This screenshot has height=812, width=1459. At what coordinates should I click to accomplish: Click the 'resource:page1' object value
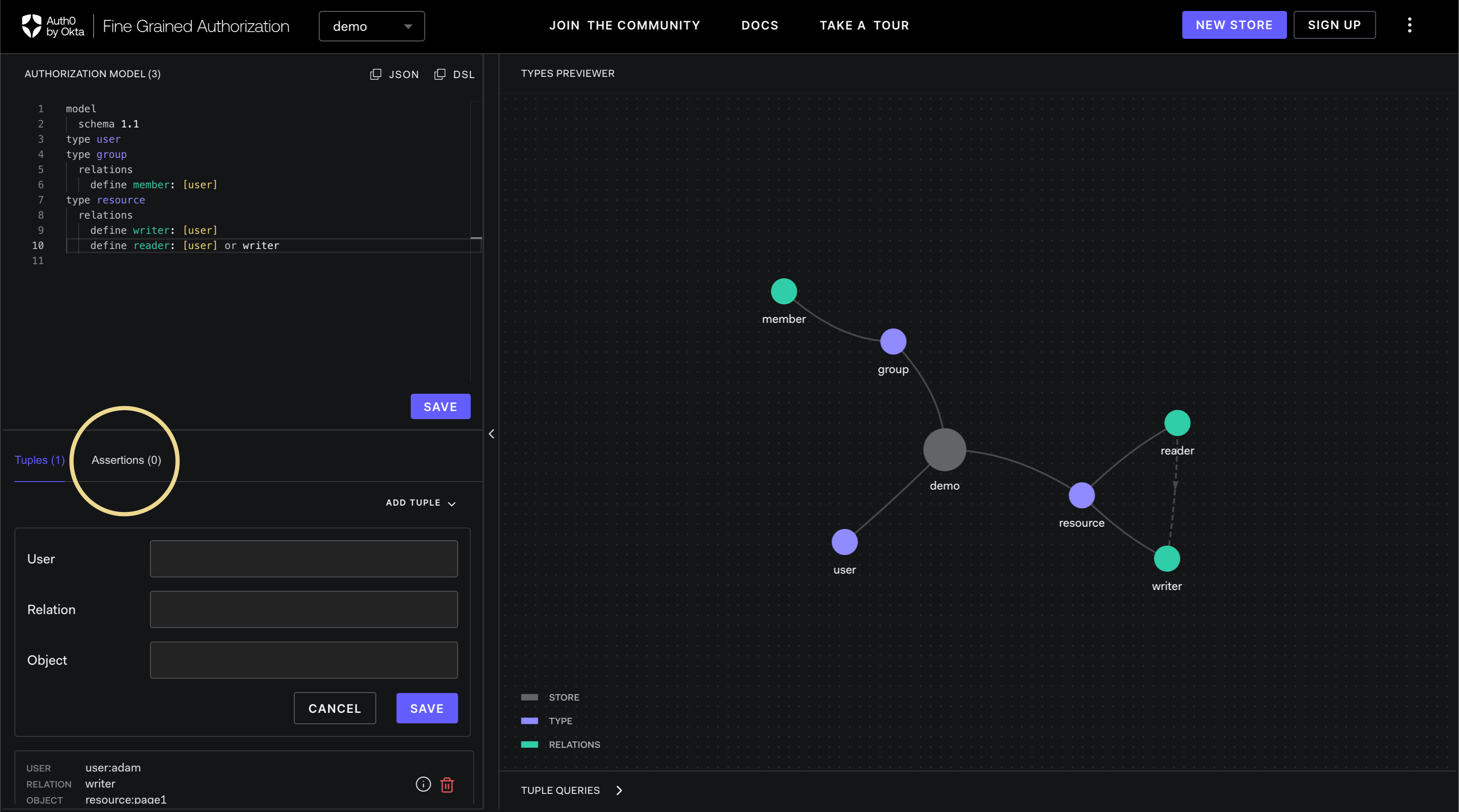click(126, 799)
